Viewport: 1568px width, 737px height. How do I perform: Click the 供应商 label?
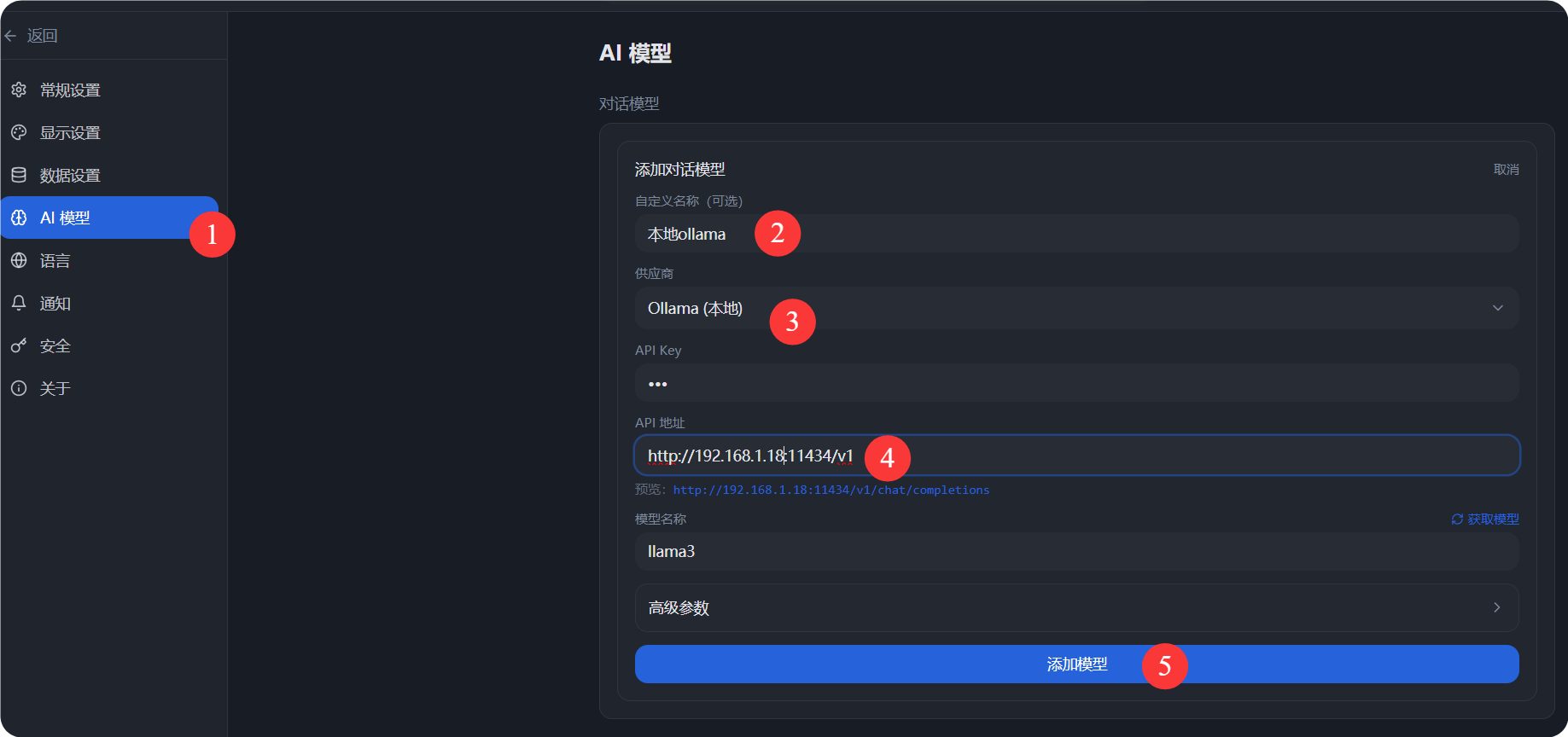(654, 274)
